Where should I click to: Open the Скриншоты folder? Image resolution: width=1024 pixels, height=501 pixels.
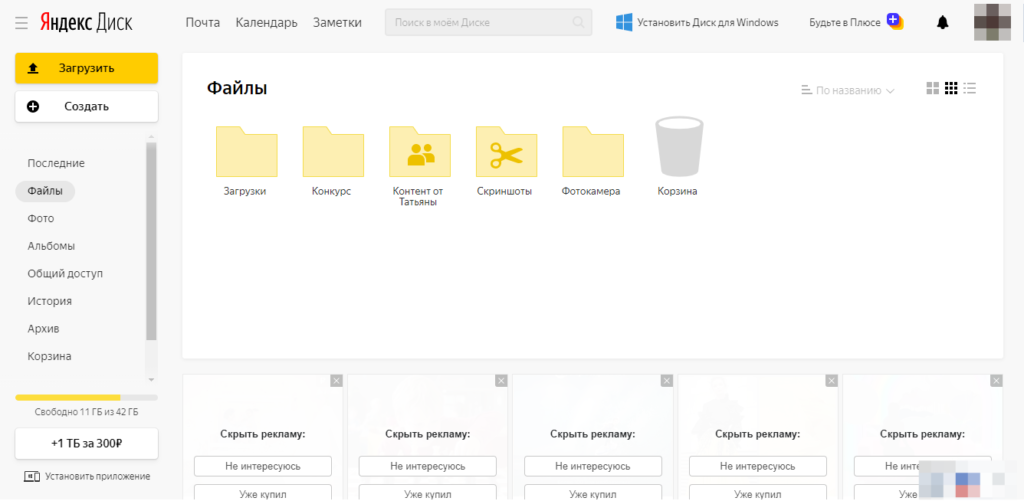coord(506,152)
